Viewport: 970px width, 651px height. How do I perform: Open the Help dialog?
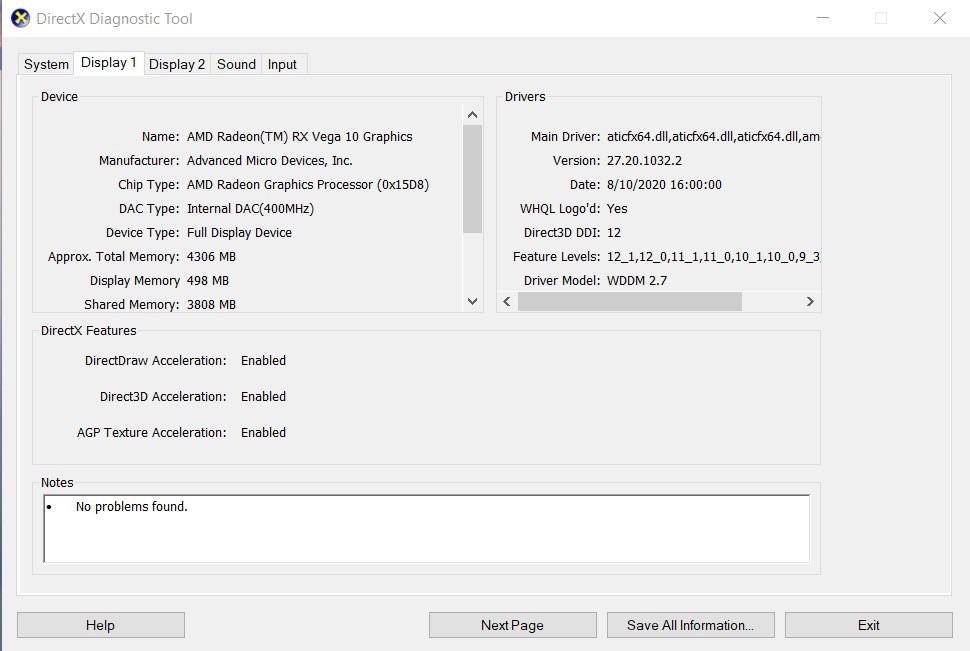point(100,624)
